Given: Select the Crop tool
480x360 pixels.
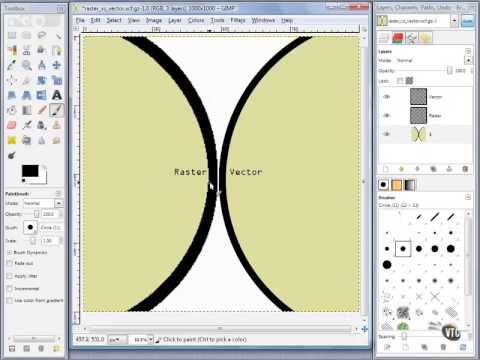Looking at the screenshot, I should [27, 80].
